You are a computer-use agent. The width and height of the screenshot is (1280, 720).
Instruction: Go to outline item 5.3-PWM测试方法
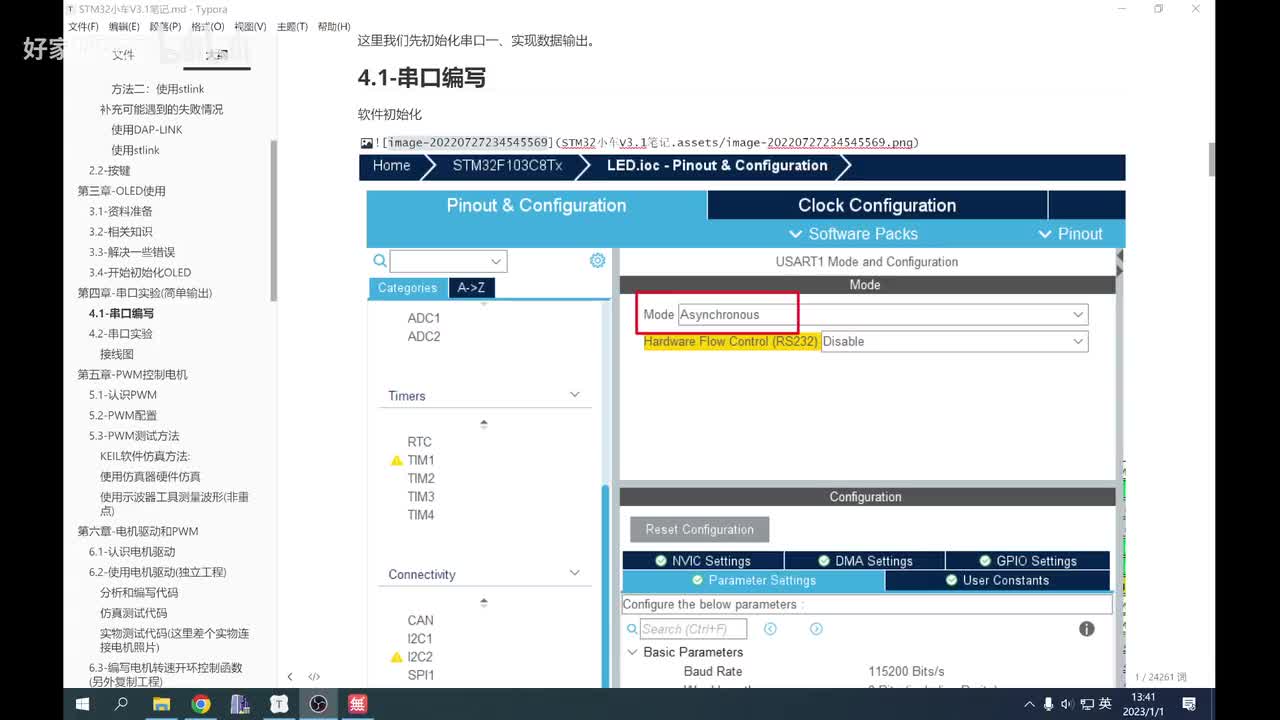pos(133,436)
